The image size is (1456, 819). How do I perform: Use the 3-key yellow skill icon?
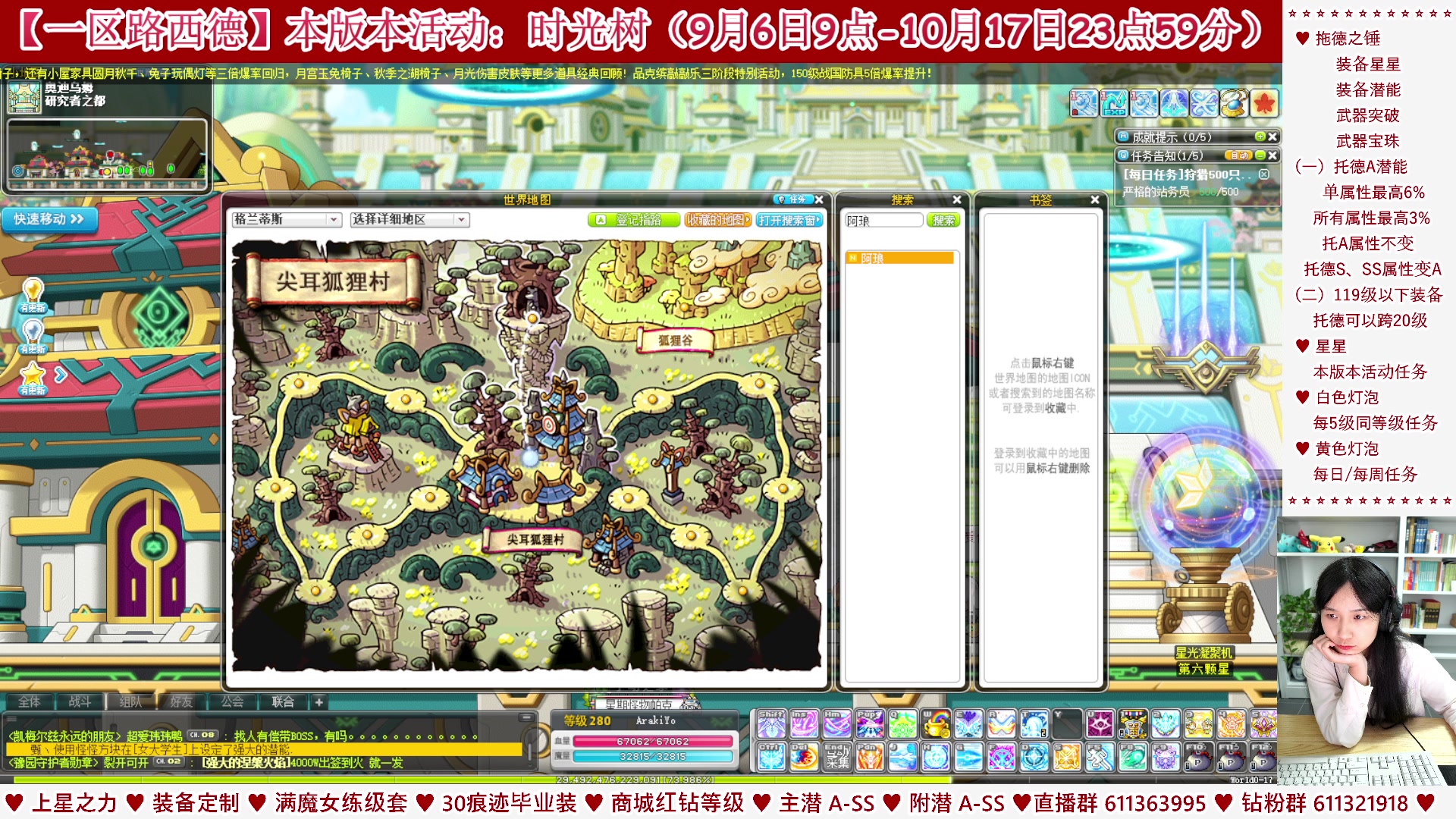point(1199,723)
